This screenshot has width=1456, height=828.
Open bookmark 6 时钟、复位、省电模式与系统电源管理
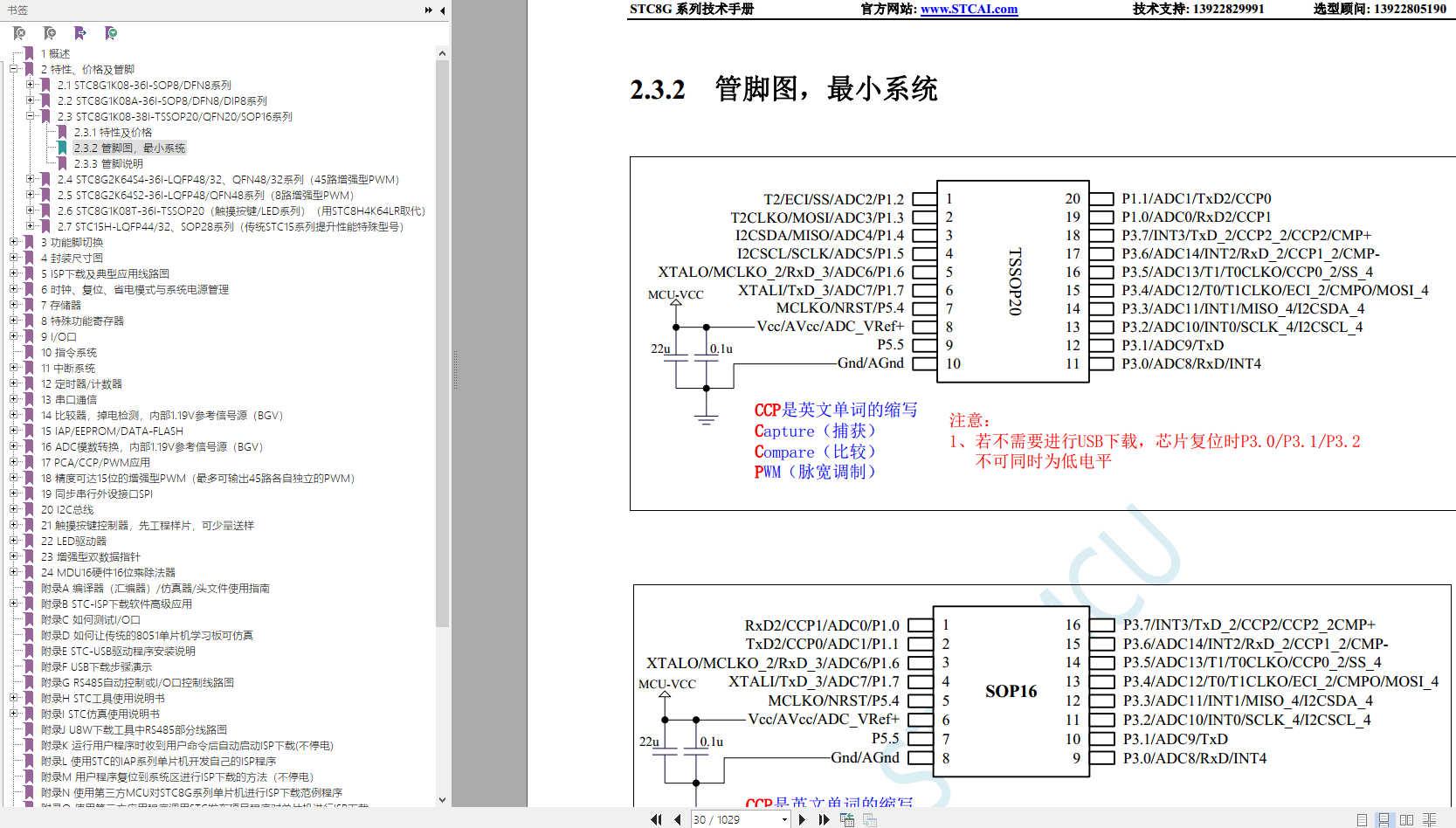pyautogui.click(x=135, y=289)
